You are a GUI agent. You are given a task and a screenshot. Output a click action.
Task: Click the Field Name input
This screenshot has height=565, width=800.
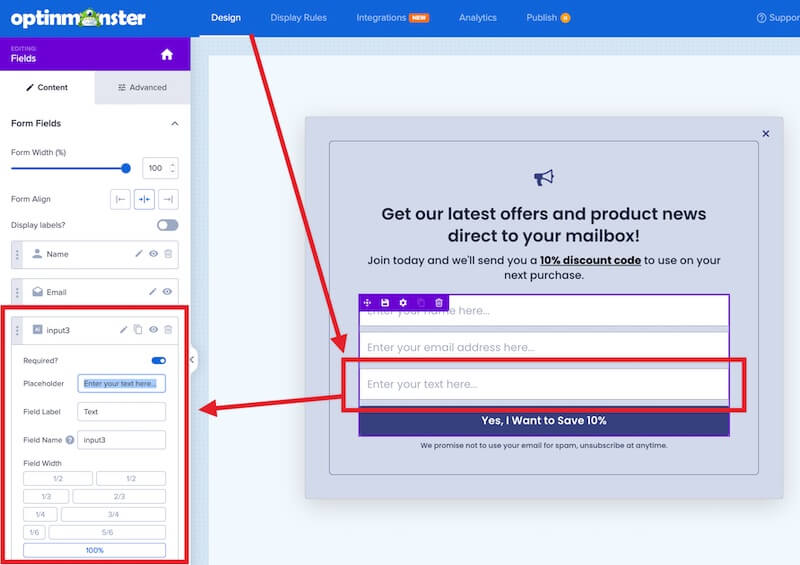coord(121,439)
